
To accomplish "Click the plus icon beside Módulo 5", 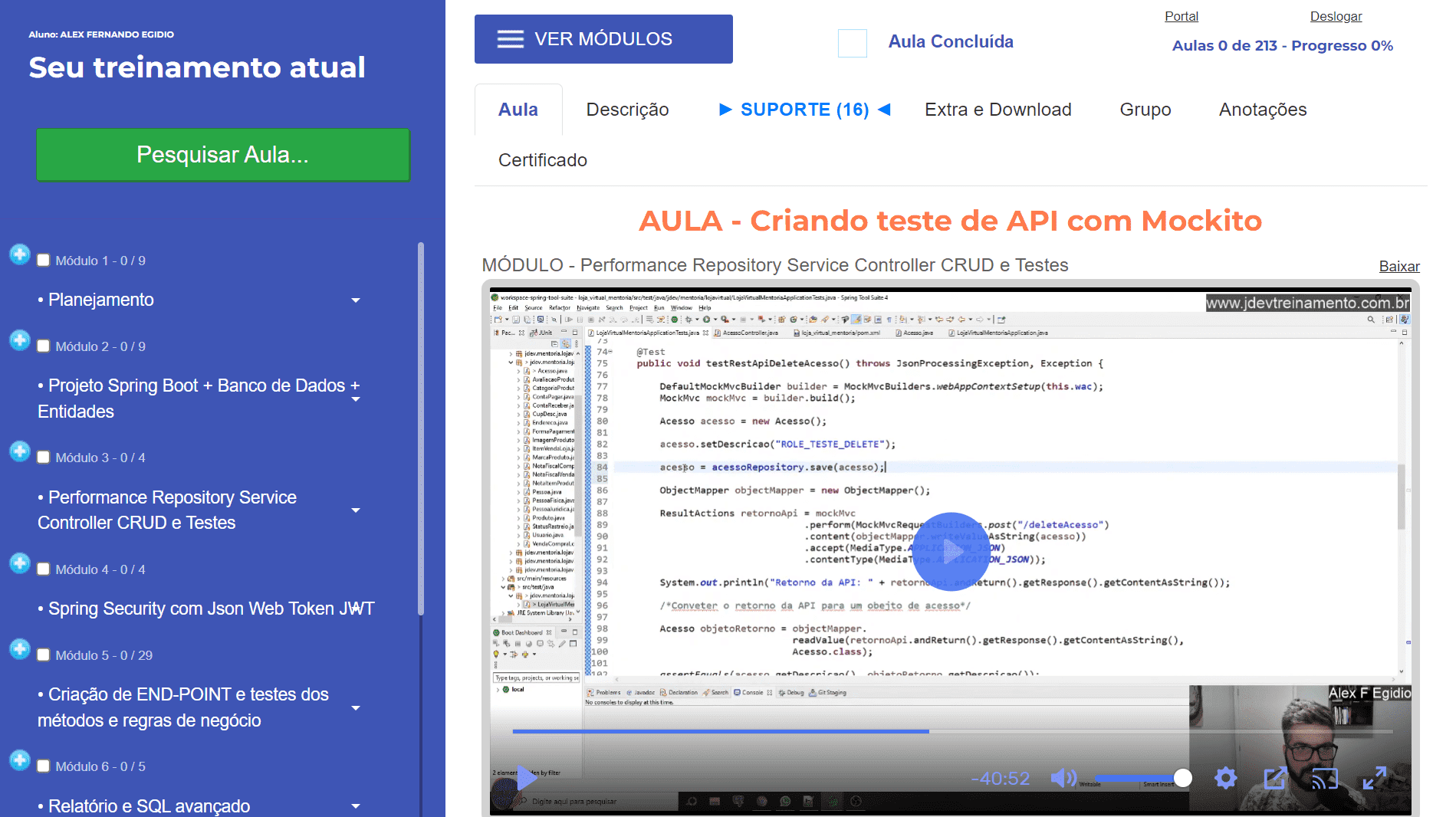I will (x=20, y=649).
